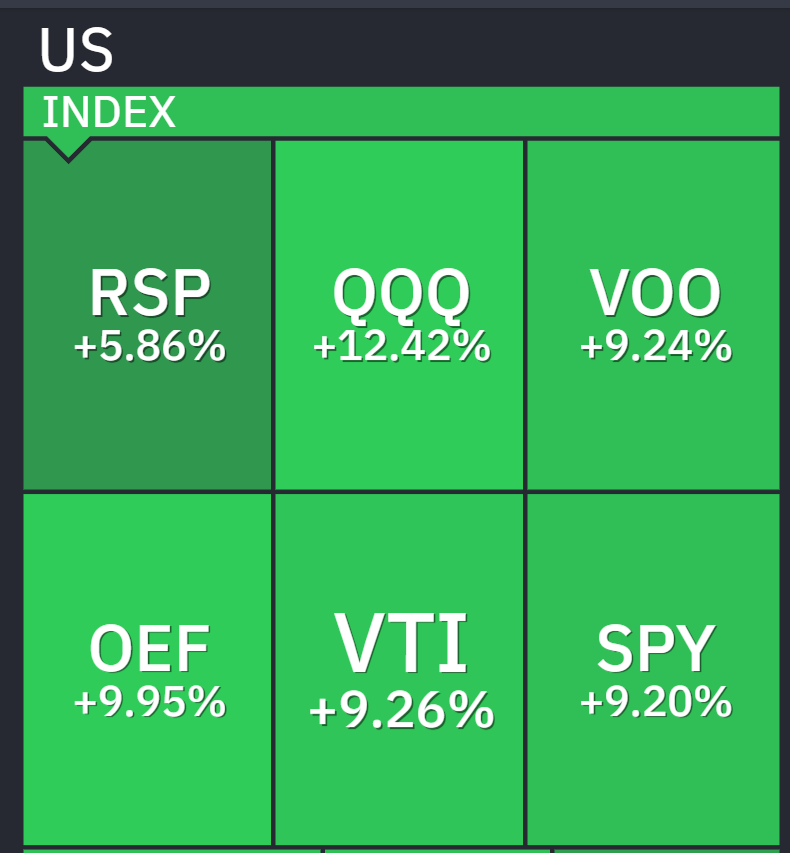
Task: Click the QQQ ticker symbol text
Action: [401, 294]
